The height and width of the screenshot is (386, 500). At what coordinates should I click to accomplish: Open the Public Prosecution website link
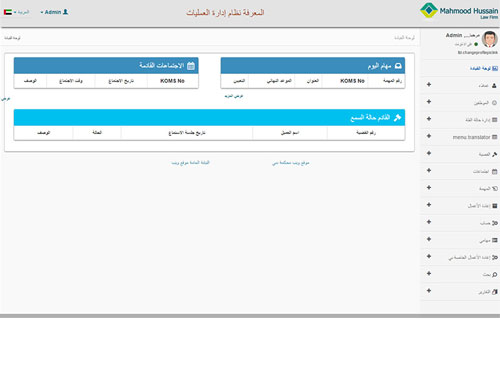(190, 163)
